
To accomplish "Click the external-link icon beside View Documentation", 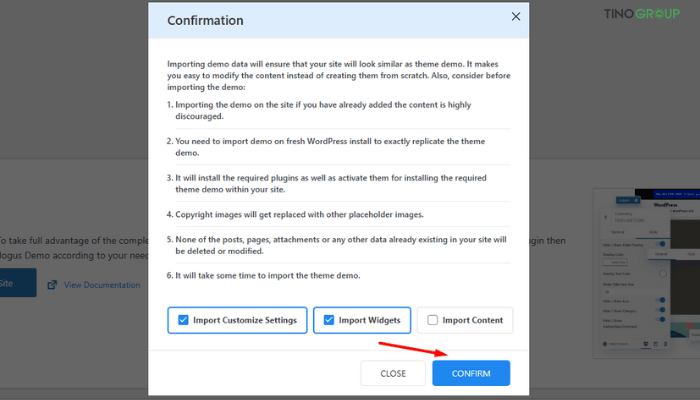I will (x=52, y=284).
